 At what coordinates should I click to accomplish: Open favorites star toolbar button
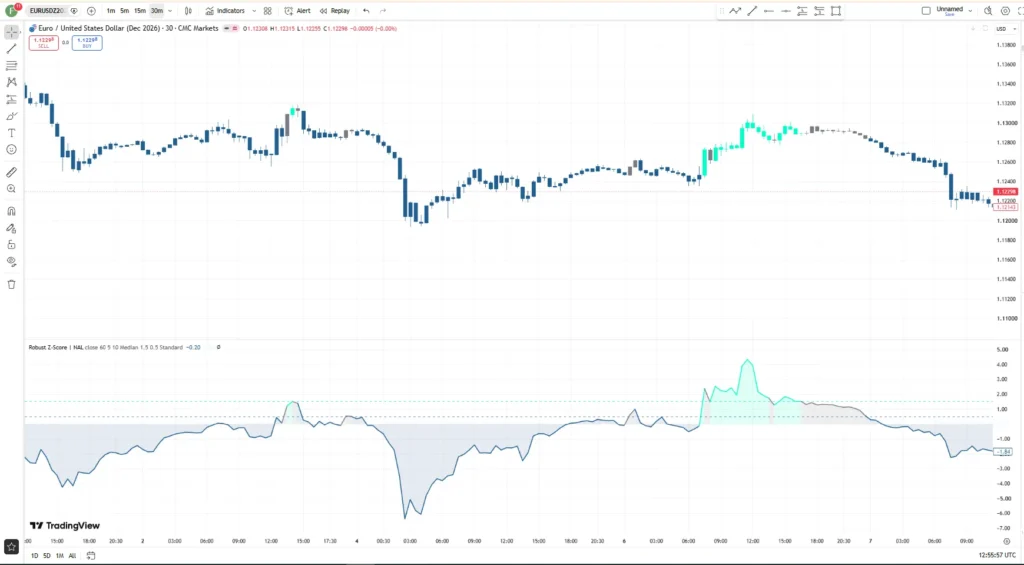(10, 546)
